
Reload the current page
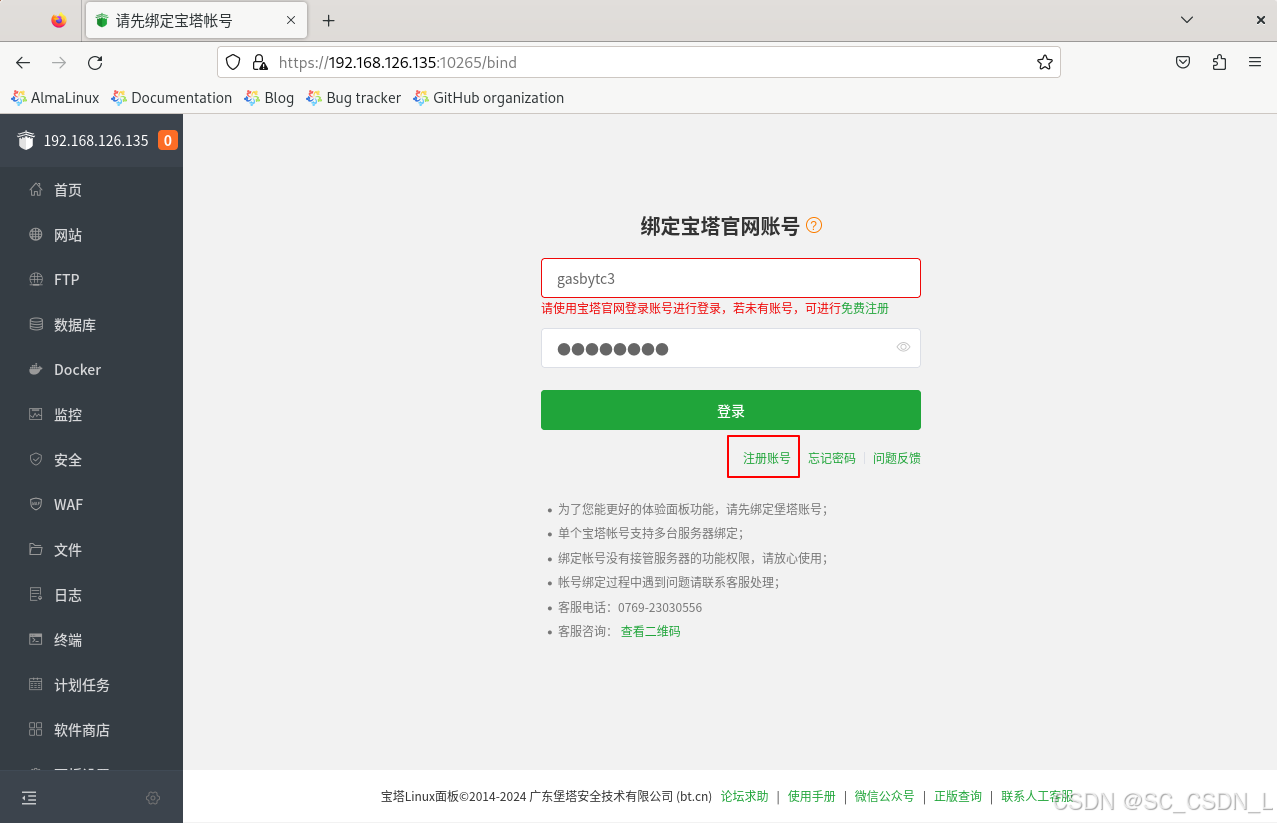click(x=95, y=62)
